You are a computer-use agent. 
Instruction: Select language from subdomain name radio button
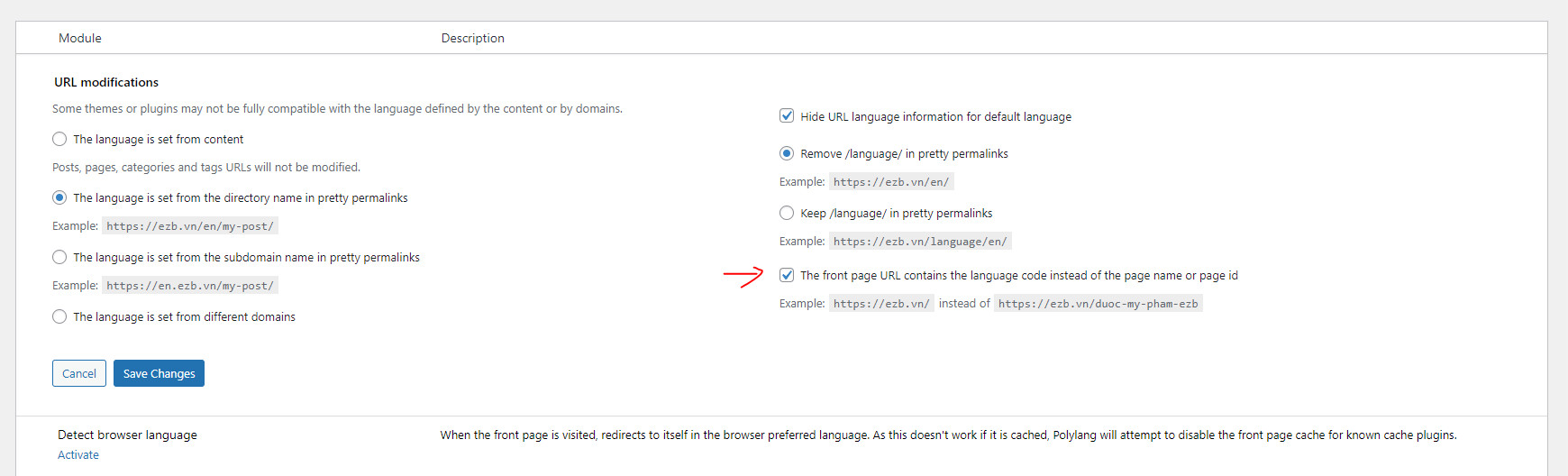[59, 257]
